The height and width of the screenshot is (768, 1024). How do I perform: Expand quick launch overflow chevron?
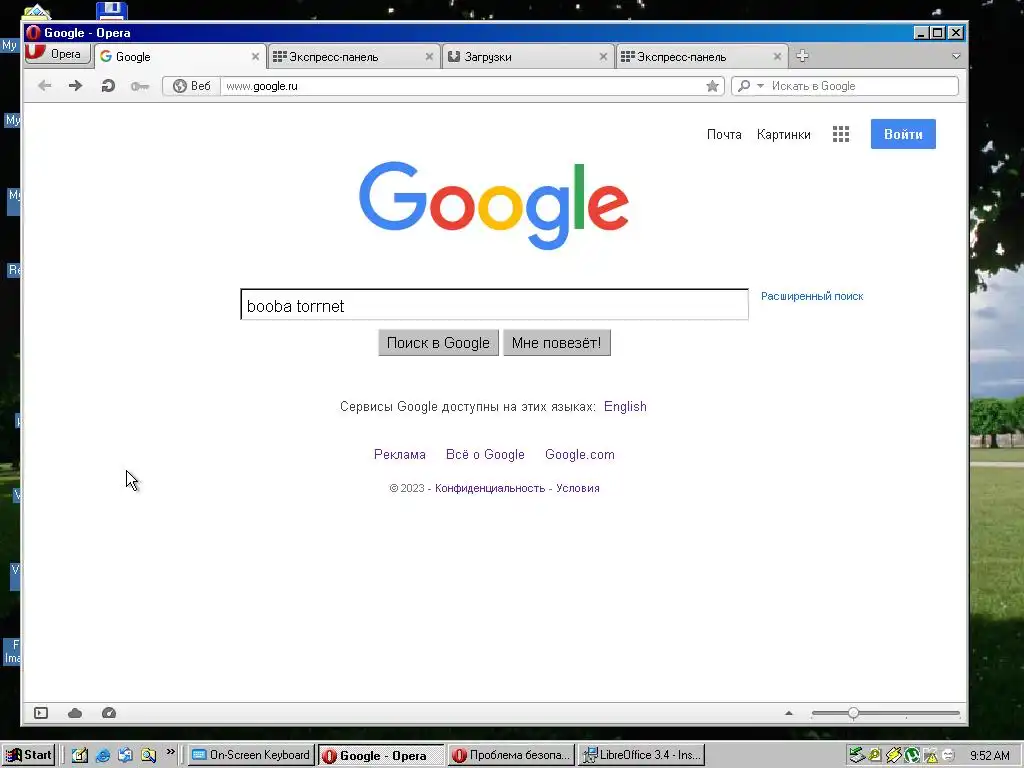tap(170, 752)
